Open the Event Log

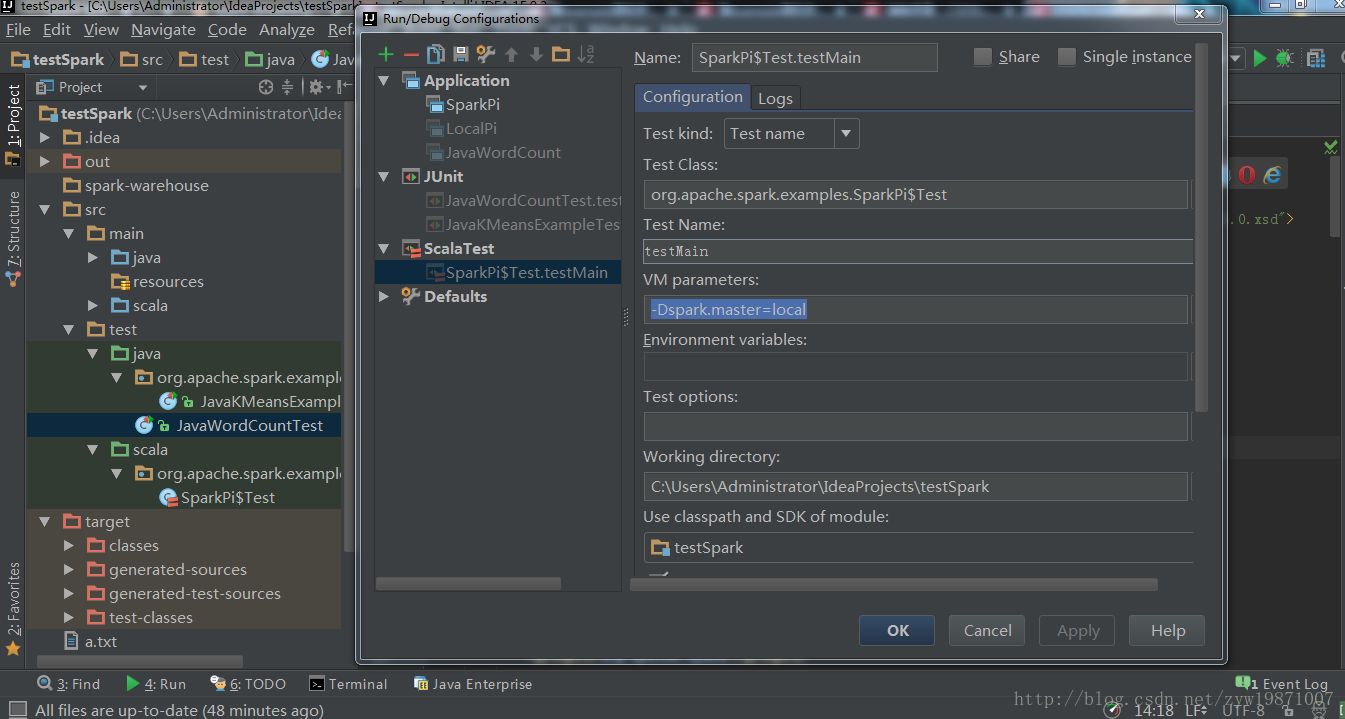coord(1282,684)
